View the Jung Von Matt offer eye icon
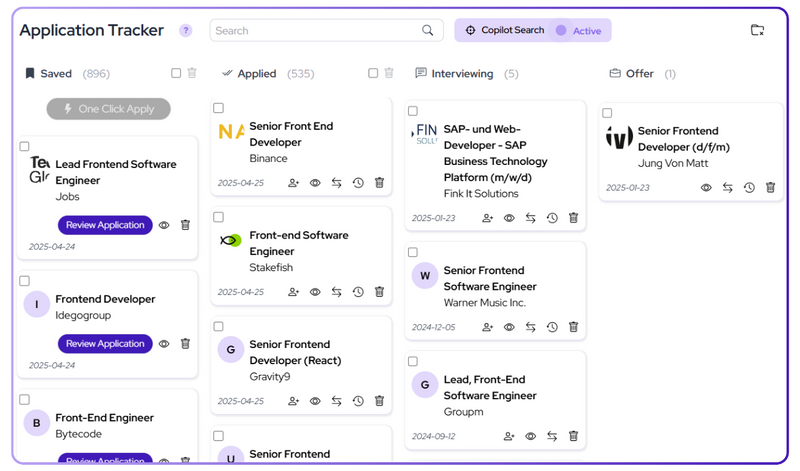The width and height of the screenshot is (800, 471). pos(706,188)
